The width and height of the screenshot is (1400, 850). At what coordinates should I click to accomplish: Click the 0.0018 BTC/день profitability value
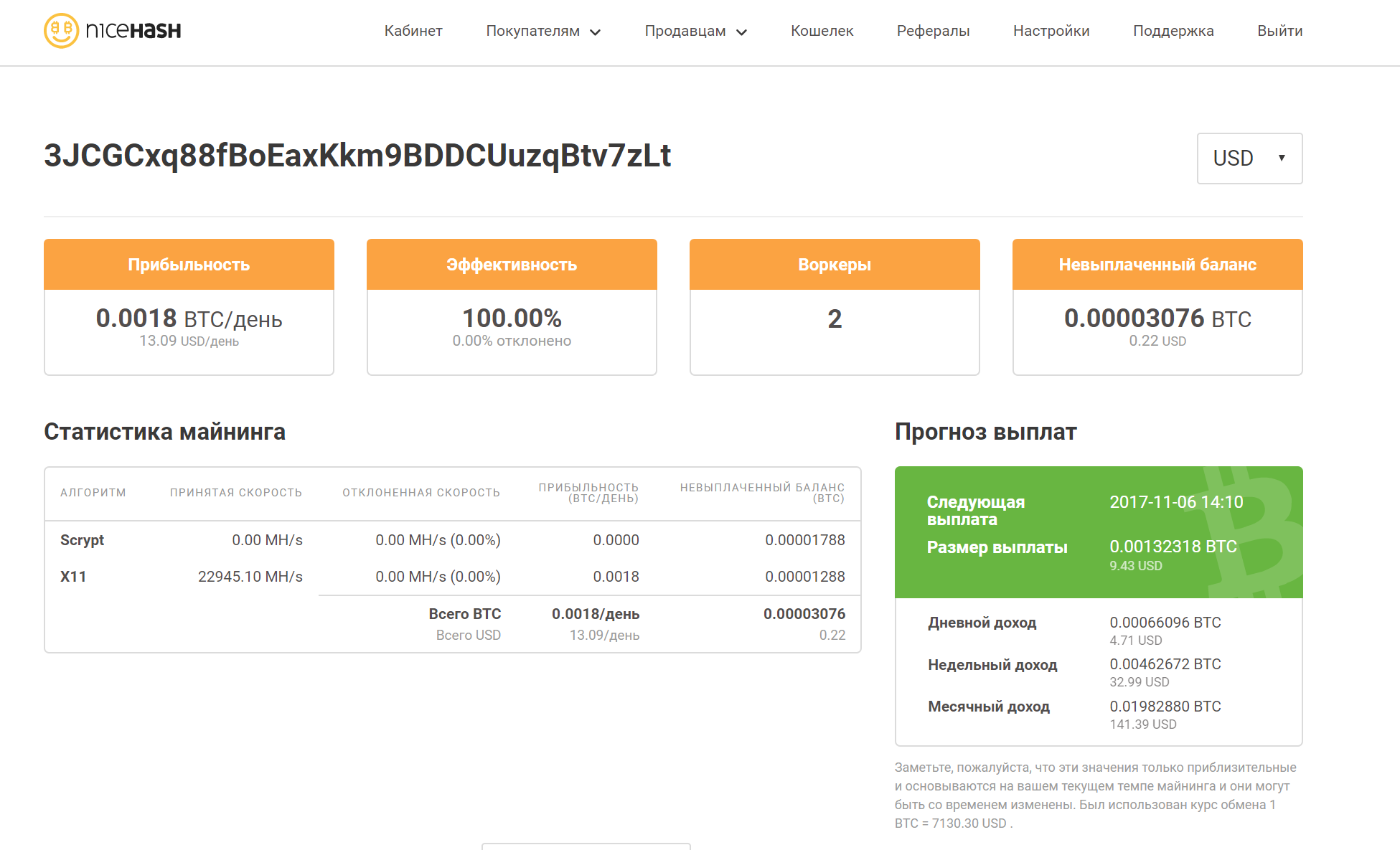pos(189,318)
